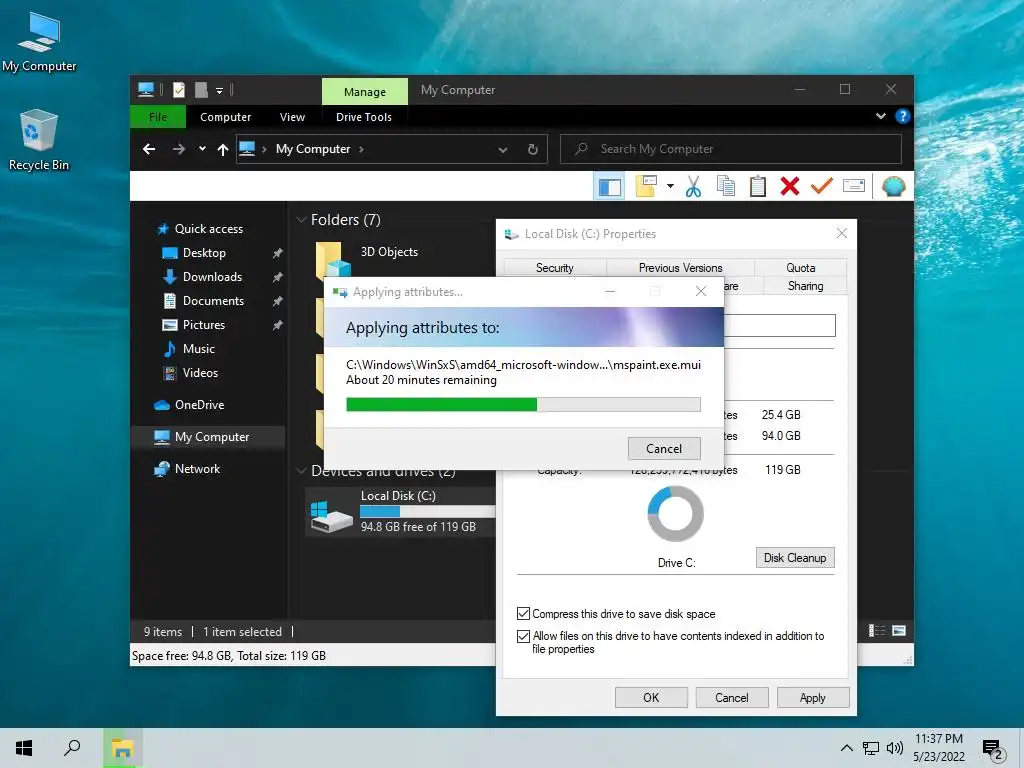Click the Copy icon in toolbar
Screen dimensions: 1024x768
725,187
